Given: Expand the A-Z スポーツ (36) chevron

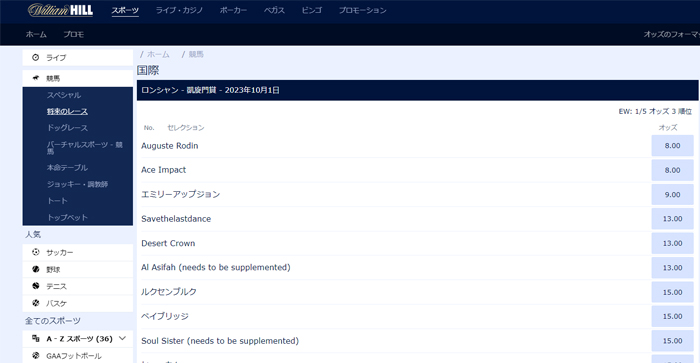Looking at the screenshot, I should point(122,338).
